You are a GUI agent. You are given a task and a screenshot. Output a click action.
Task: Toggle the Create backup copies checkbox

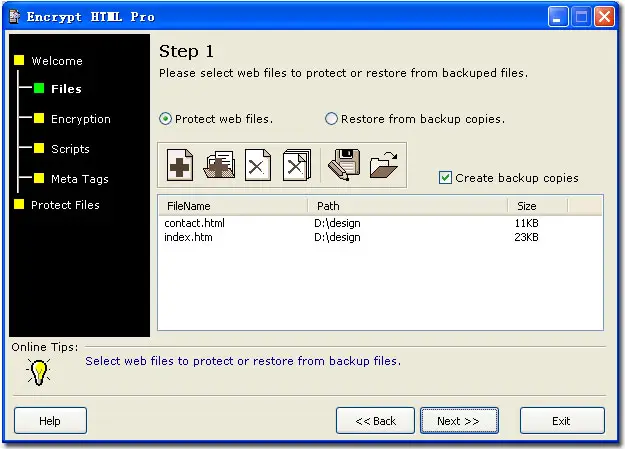pyautogui.click(x=445, y=177)
